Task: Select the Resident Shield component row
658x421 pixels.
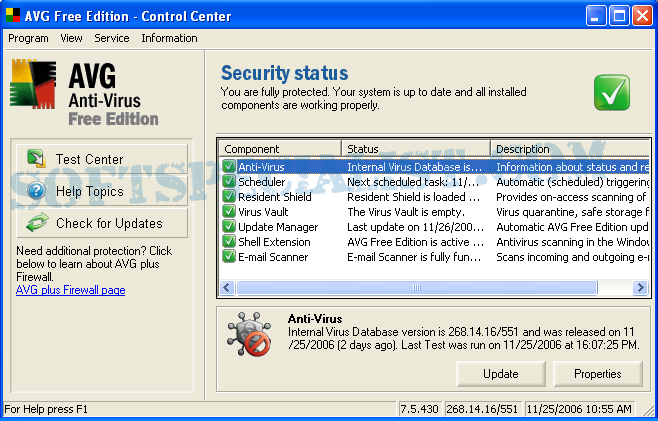Action: [434, 197]
